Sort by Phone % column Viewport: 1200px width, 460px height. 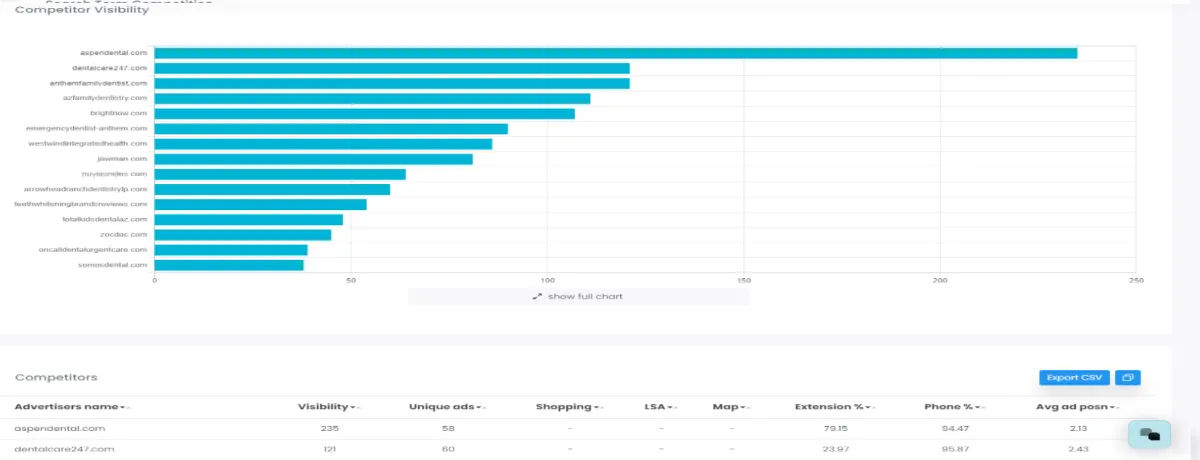(955, 407)
